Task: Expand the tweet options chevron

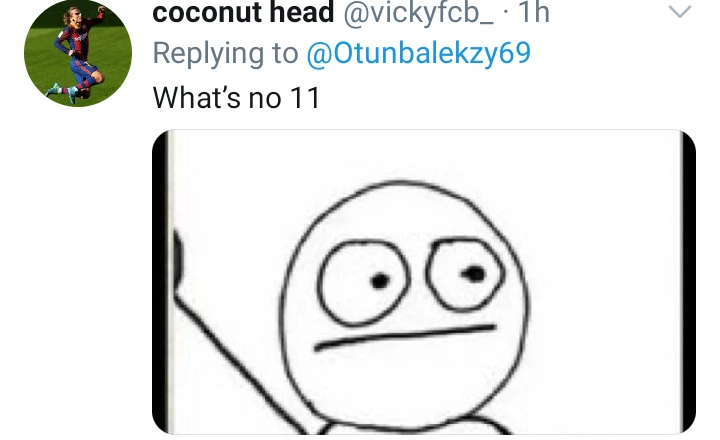Action: tap(680, 11)
